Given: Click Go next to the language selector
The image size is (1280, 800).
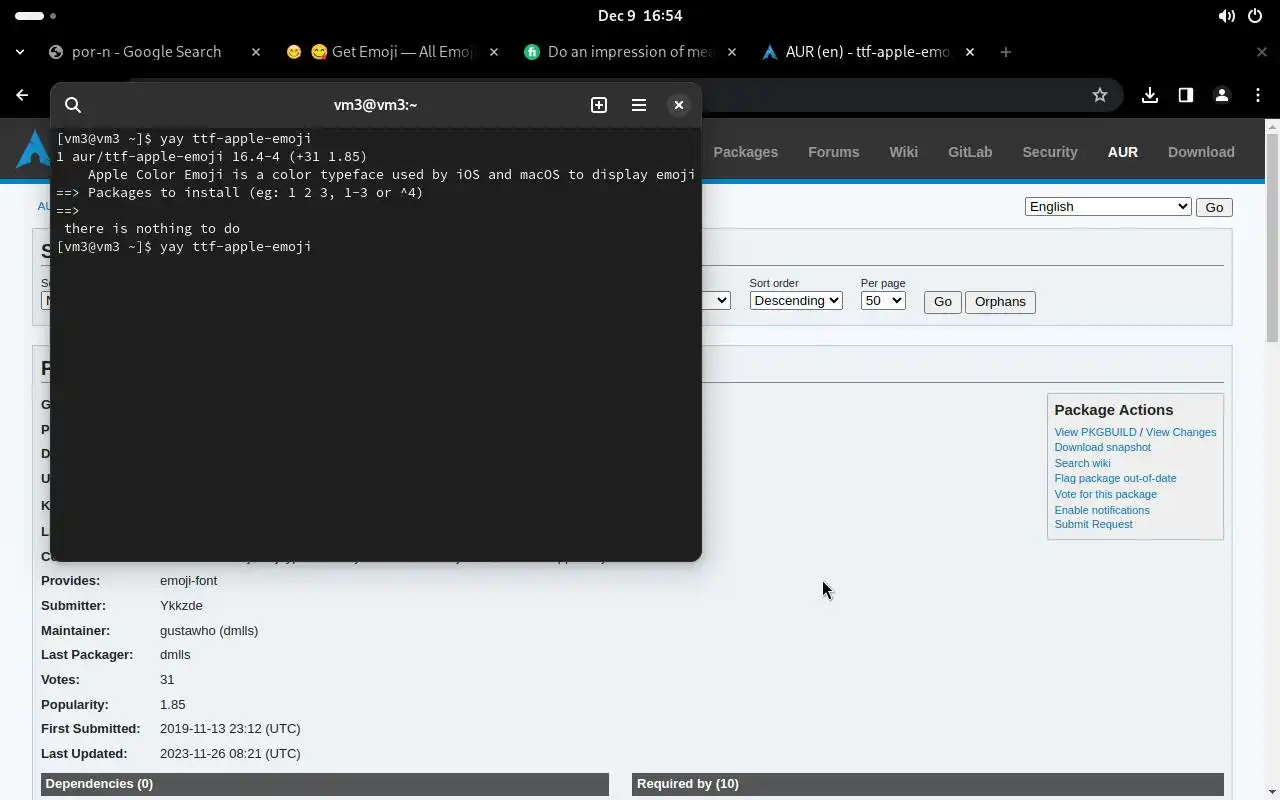Looking at the screenshot, I should pos(1214,207).
